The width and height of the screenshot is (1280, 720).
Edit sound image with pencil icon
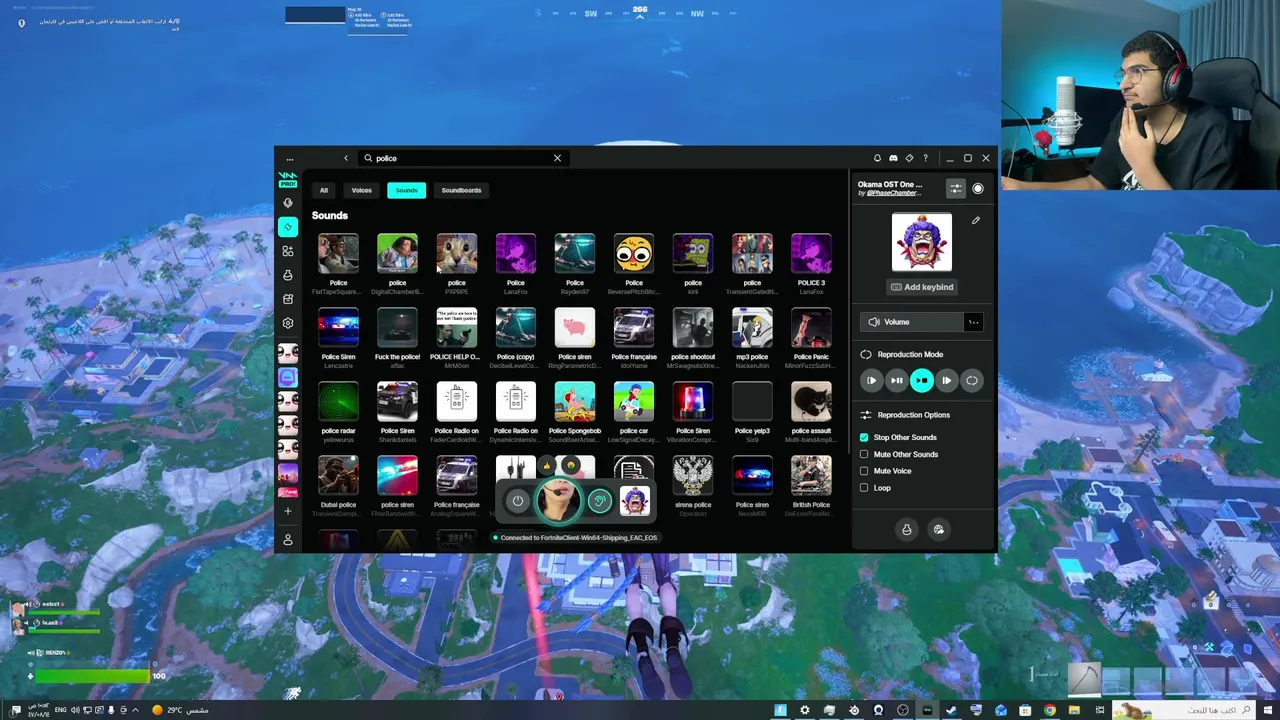pos(976,220)
